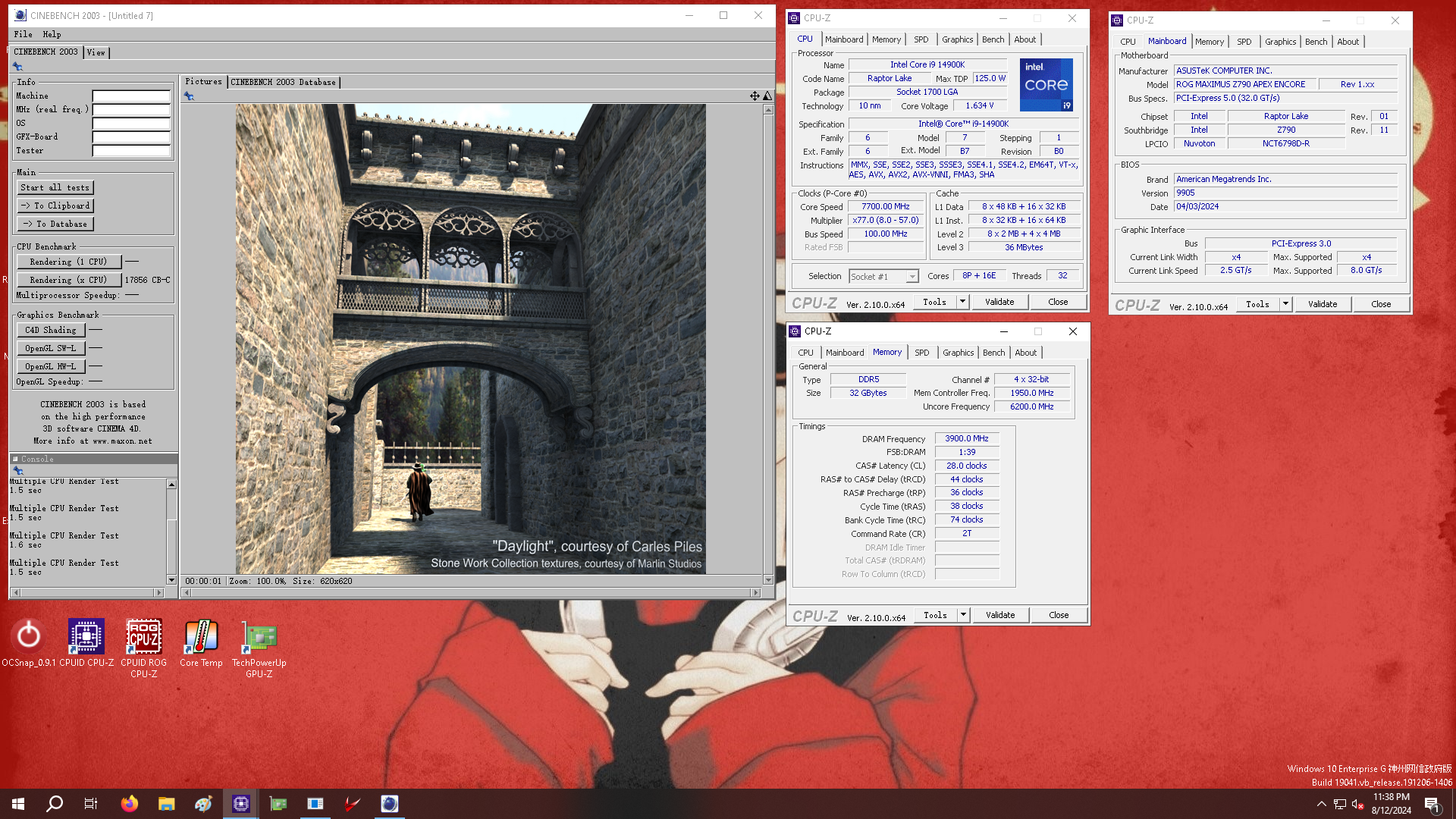Launch TechPowerUp GPU-Z desktop icon
This screenshot has width=1456, height=819.
[x=259, y=648]
